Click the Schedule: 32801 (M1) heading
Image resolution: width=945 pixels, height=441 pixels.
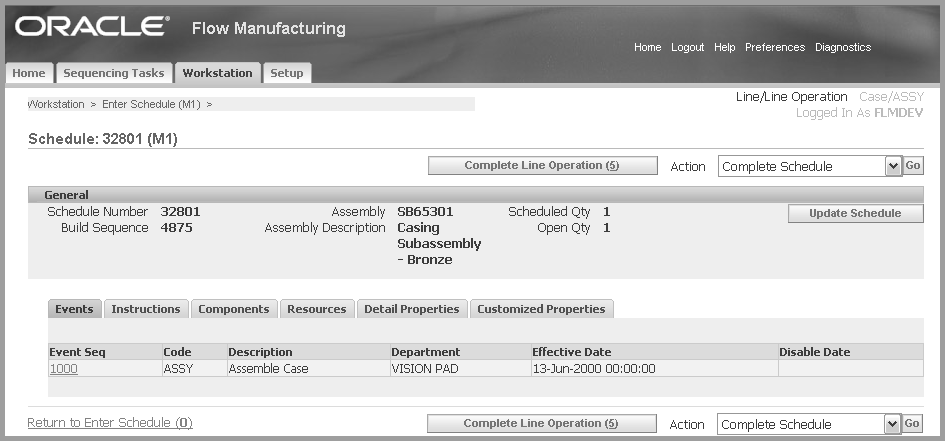point(103,139)
